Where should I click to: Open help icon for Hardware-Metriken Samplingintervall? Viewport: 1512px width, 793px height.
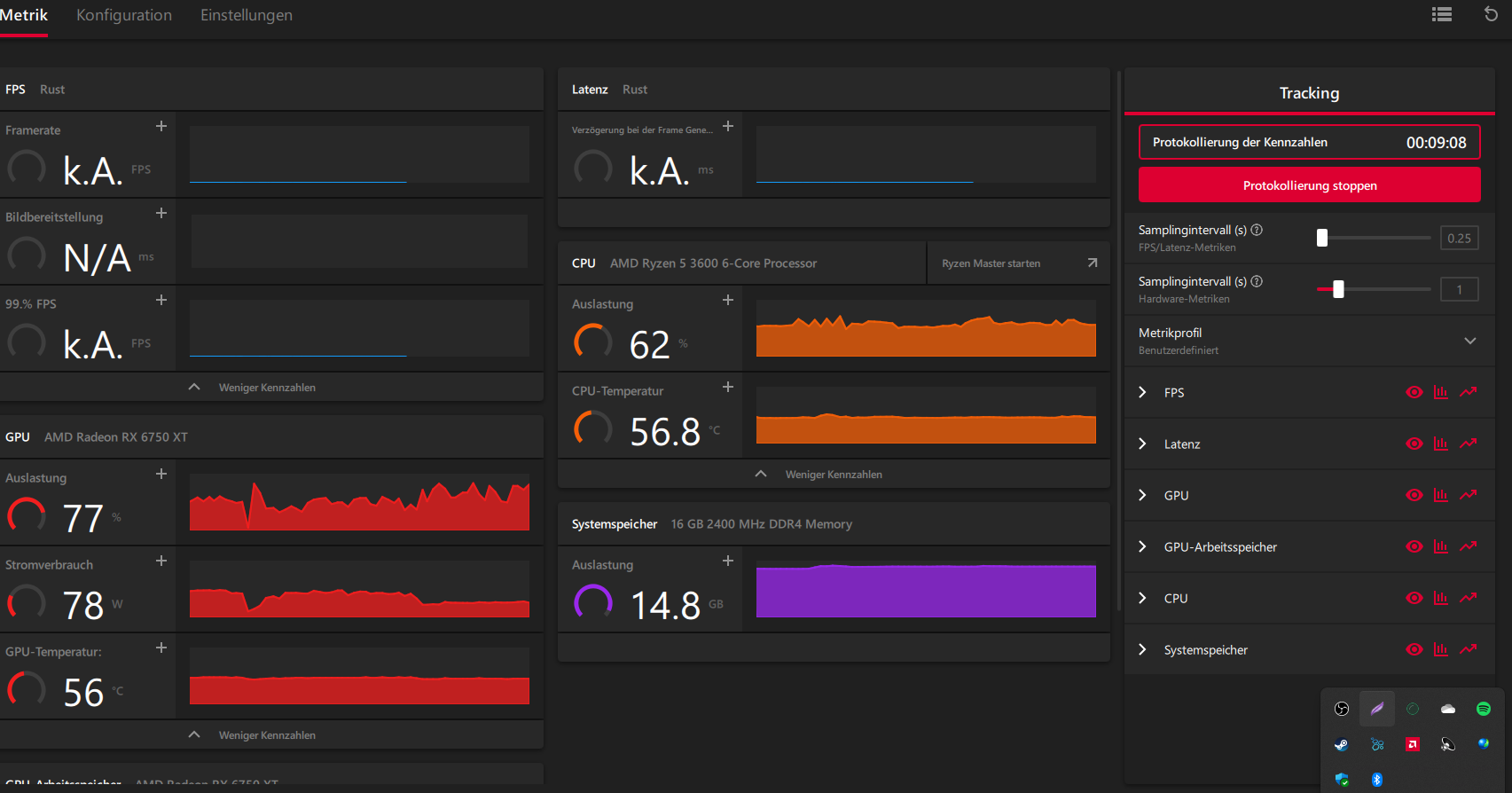pyautogui.click(x=1257, y=281)
